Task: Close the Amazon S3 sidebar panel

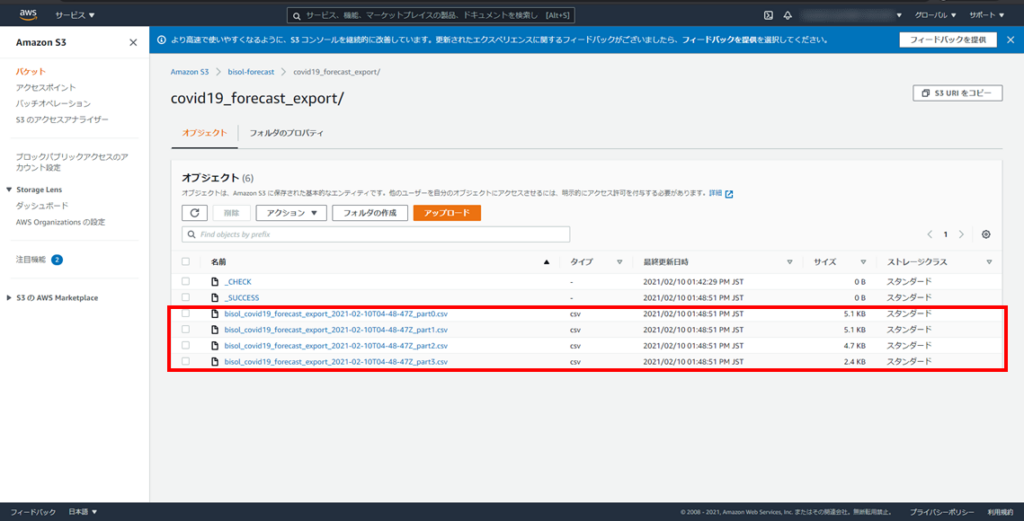Action: coord(133,42)
